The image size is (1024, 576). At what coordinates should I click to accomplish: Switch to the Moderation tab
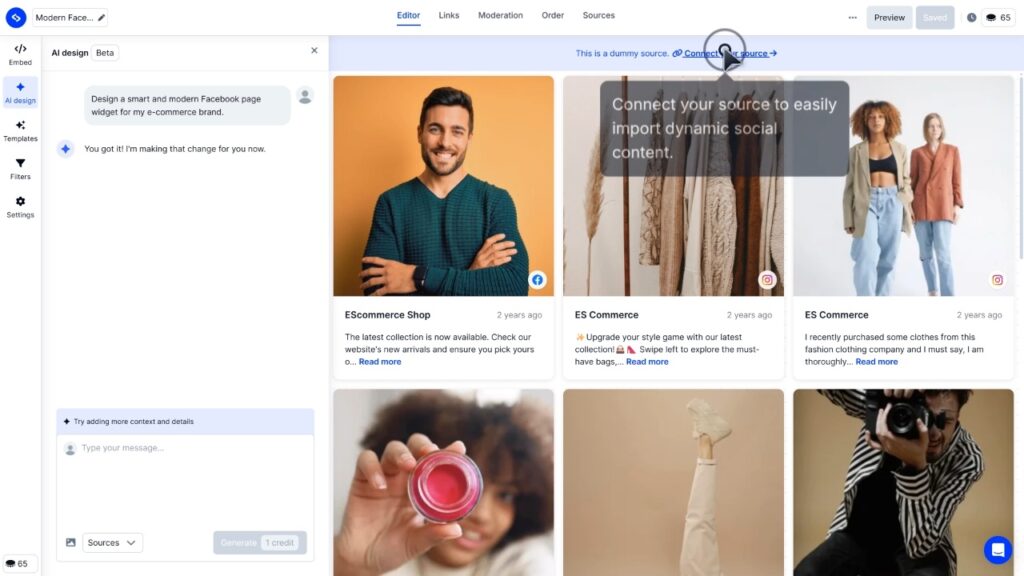(x=500, y=15)
